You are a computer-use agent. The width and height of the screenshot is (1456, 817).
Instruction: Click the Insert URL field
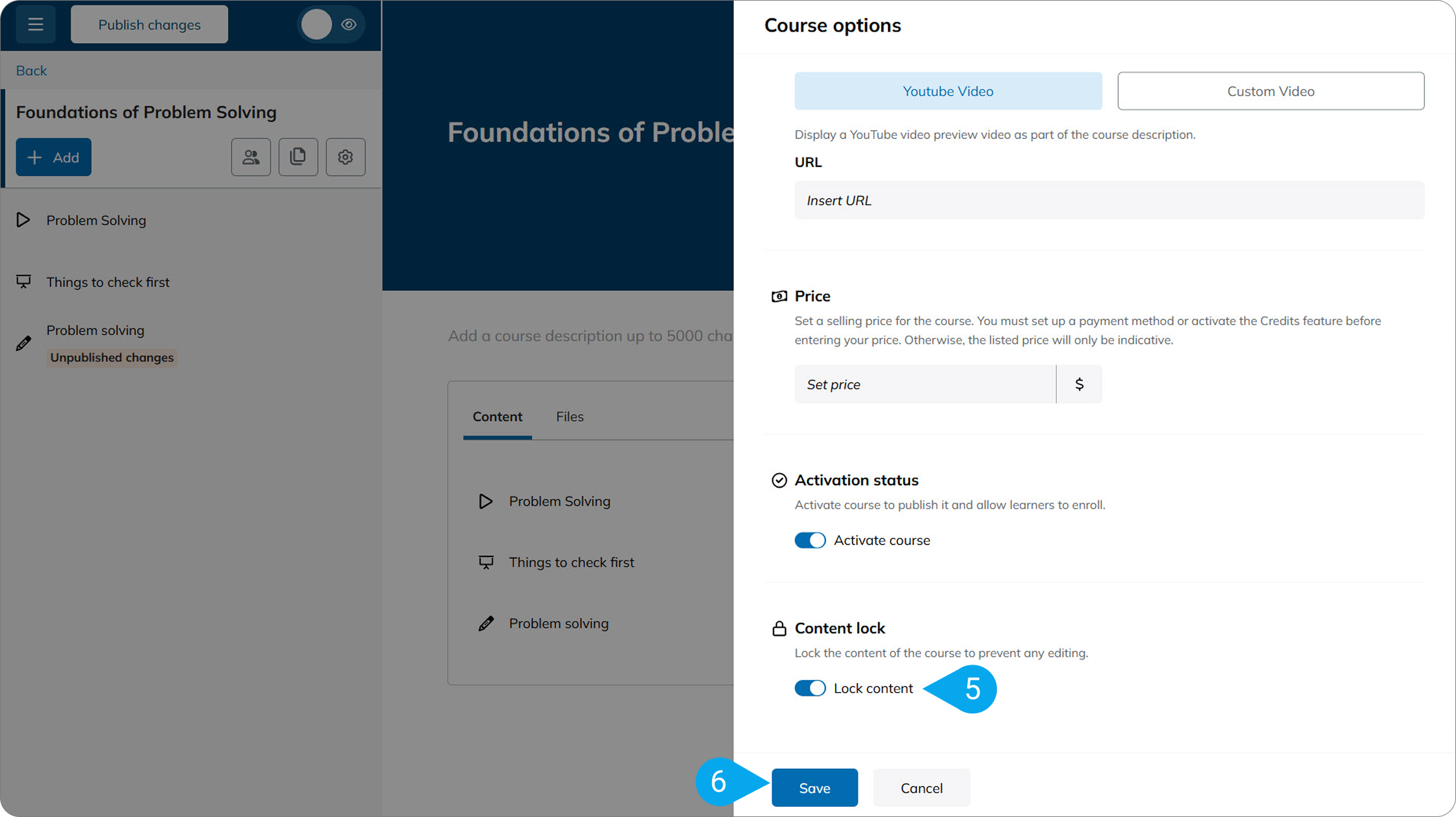point(1109,200)
